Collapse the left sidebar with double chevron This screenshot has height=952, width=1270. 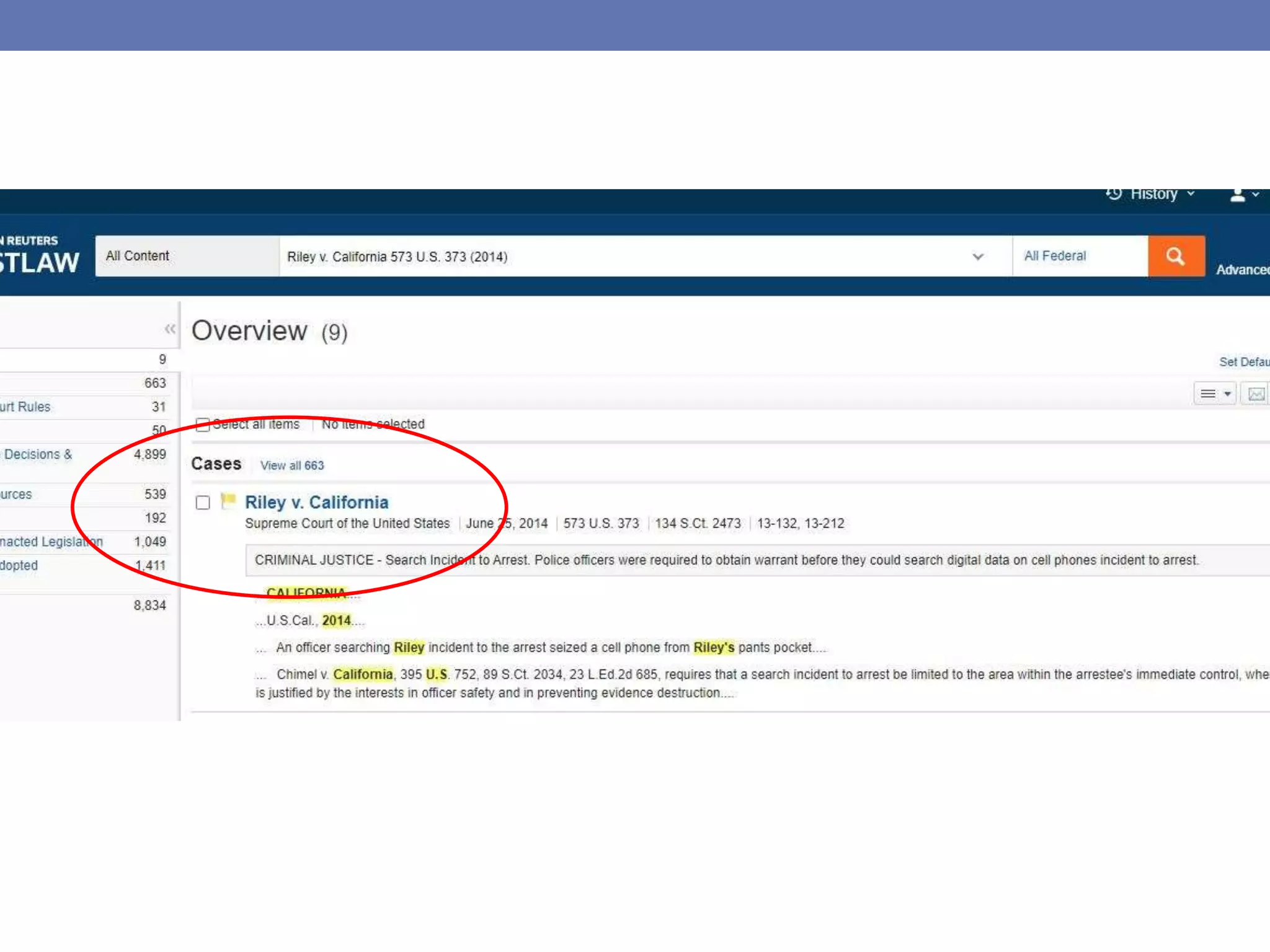coord(170,328)
